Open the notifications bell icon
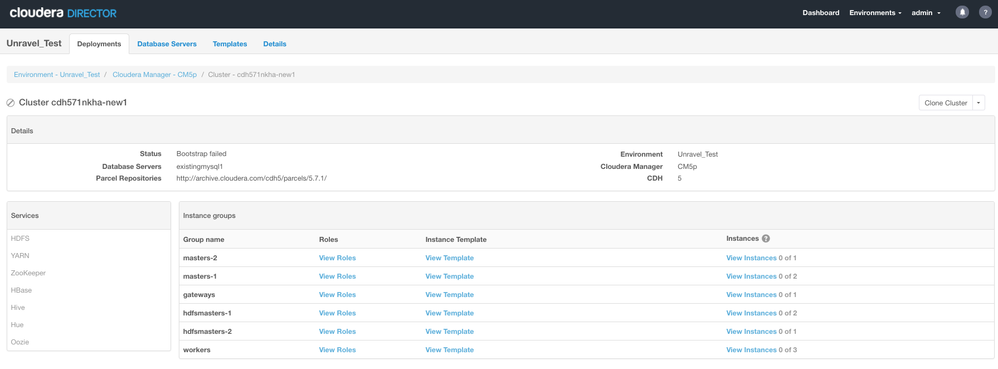The image size is (998, 369). pyautogui.click(x=962, y=13)
